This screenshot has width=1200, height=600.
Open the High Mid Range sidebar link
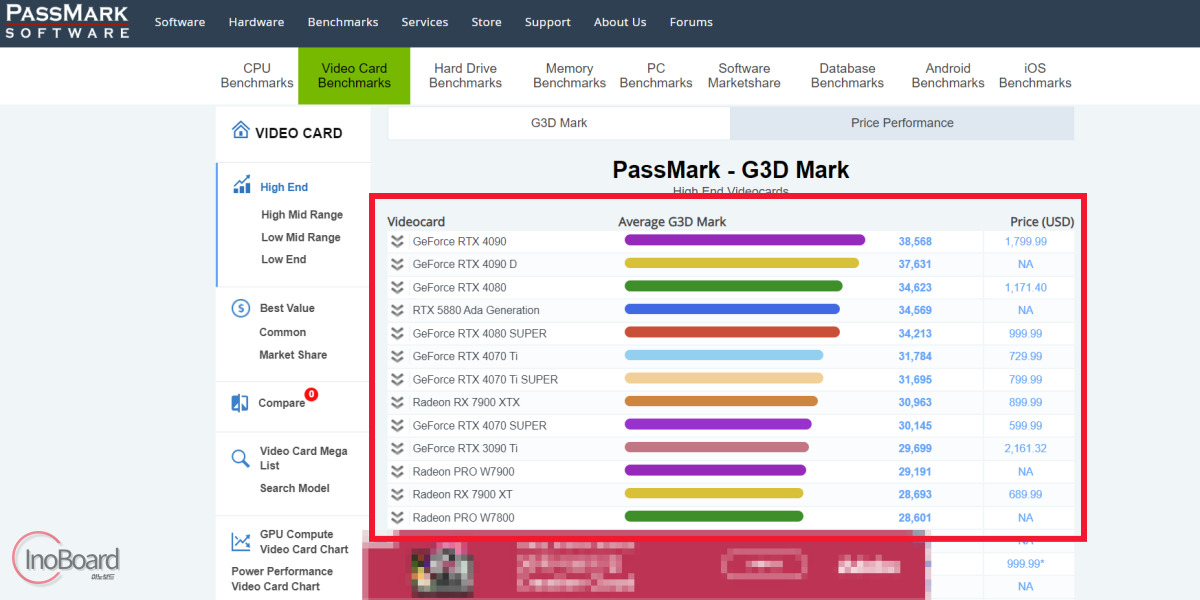pos(302,215)
